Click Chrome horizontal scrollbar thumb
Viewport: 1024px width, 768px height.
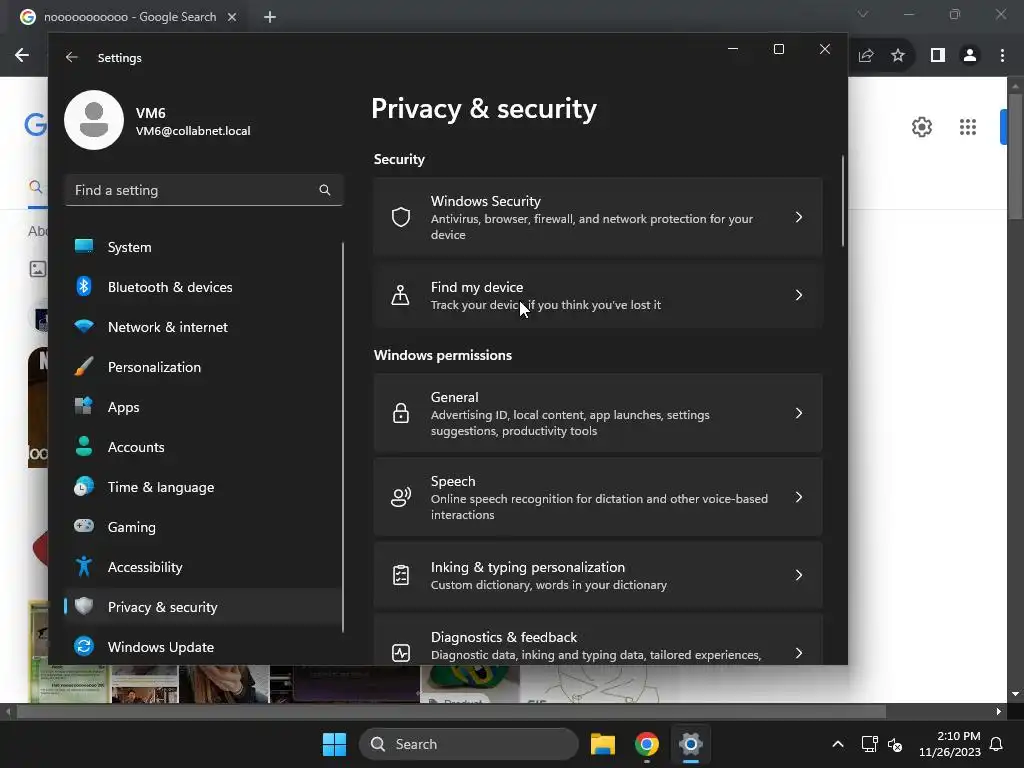451,712
